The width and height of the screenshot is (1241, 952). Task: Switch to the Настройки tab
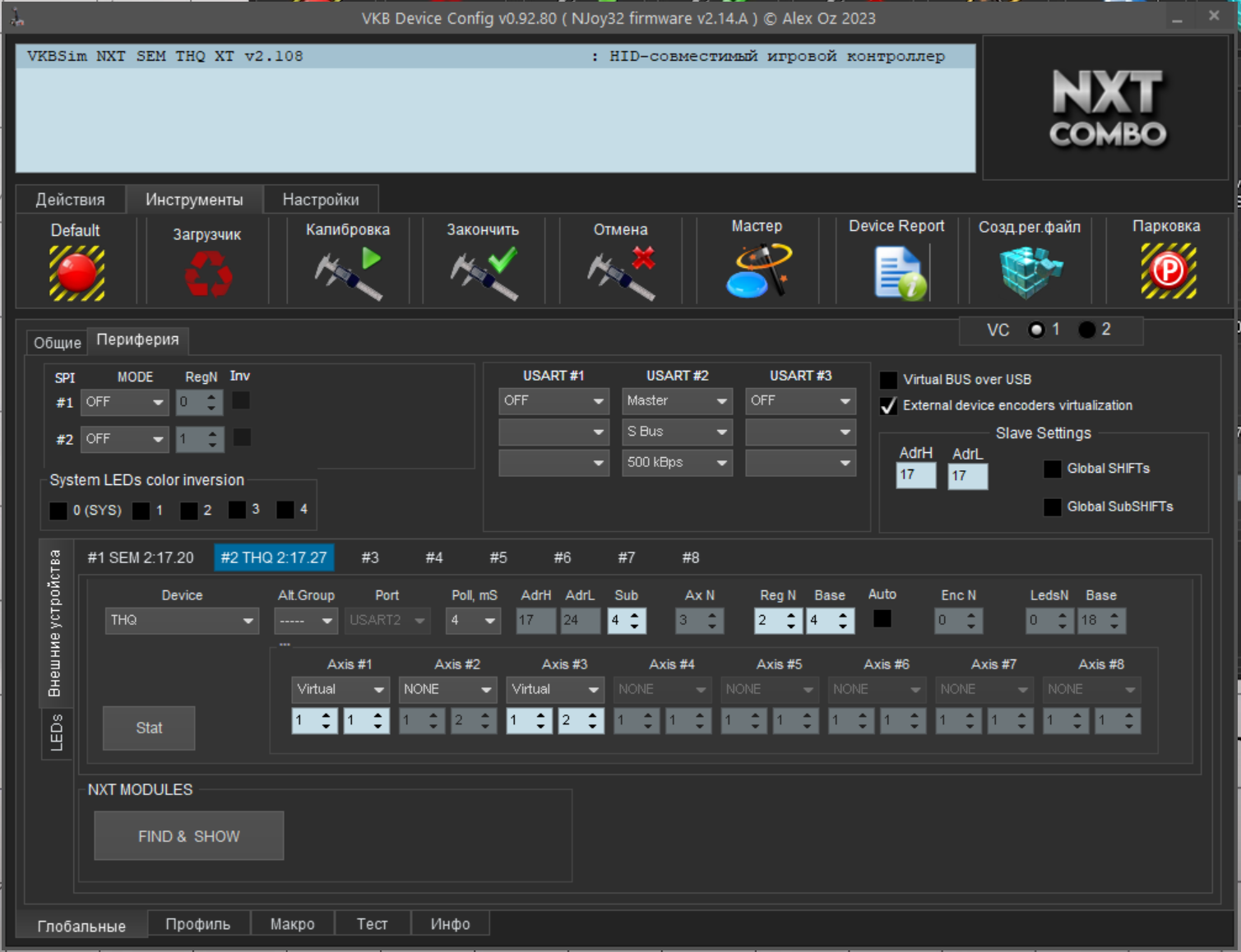[321, 200]
